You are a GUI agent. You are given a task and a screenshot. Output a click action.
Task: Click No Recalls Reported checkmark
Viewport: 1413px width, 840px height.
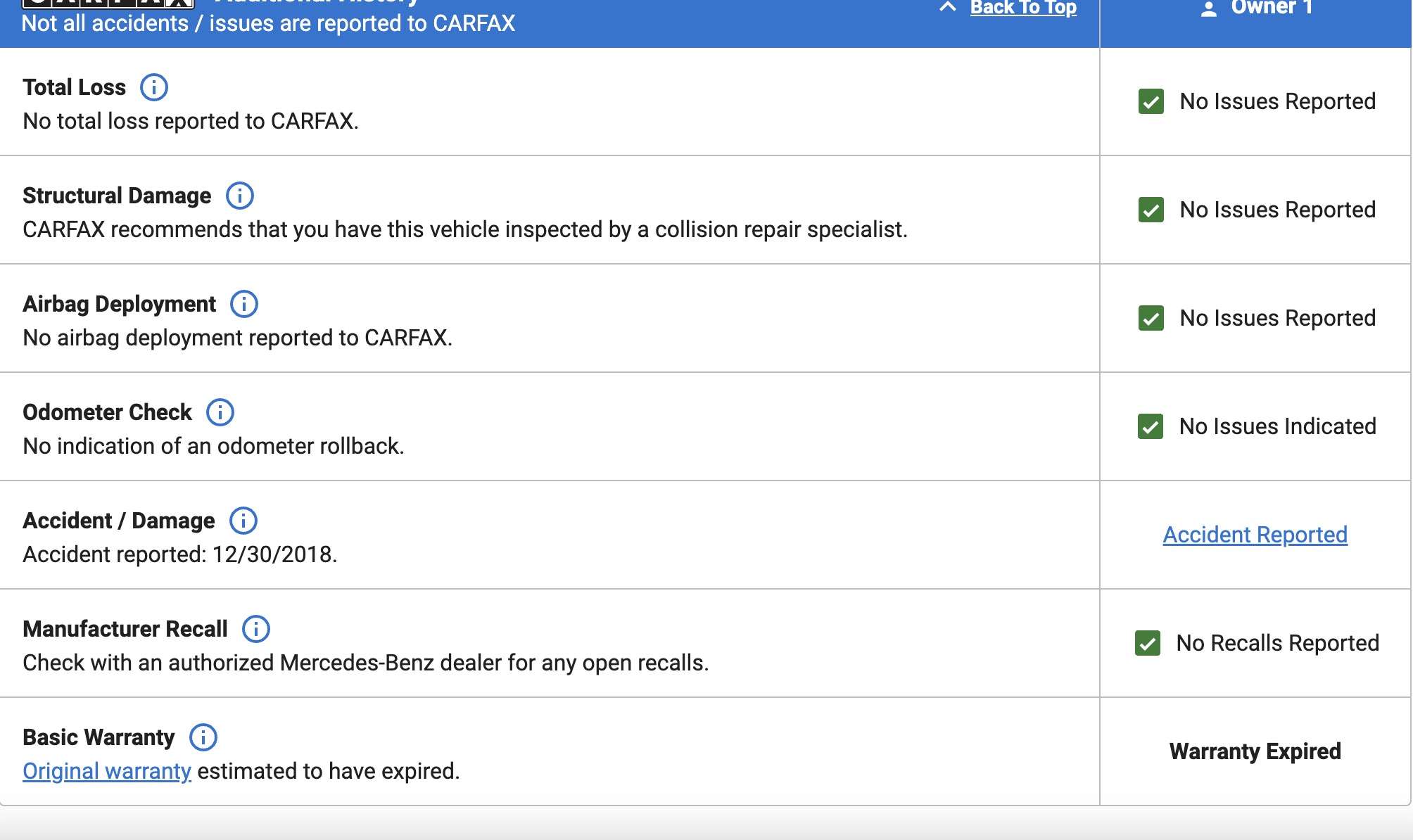[x=1148, y=643]
